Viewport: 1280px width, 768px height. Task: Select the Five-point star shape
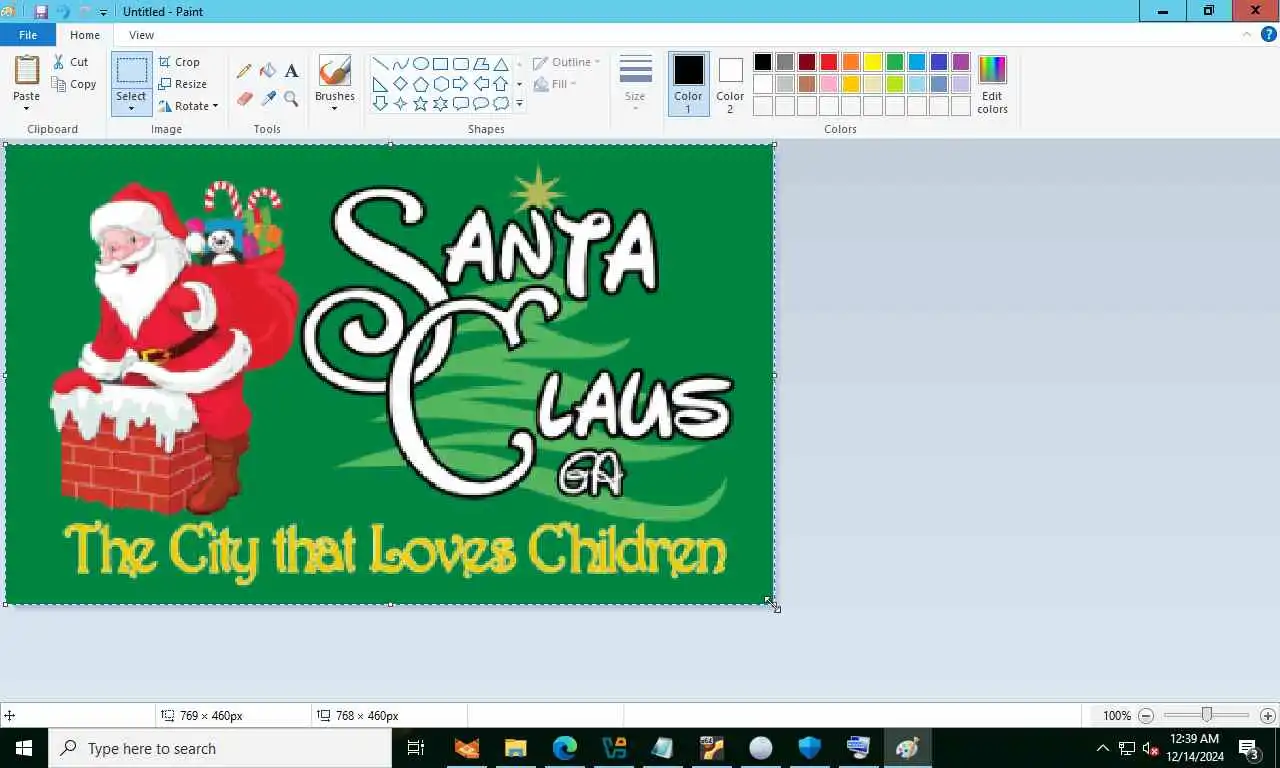tap(420, 103)
